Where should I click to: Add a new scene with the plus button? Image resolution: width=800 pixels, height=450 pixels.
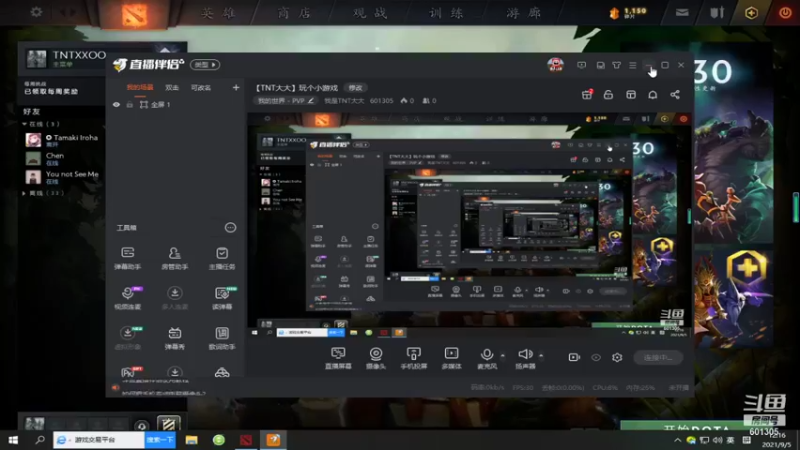point(236,88)
